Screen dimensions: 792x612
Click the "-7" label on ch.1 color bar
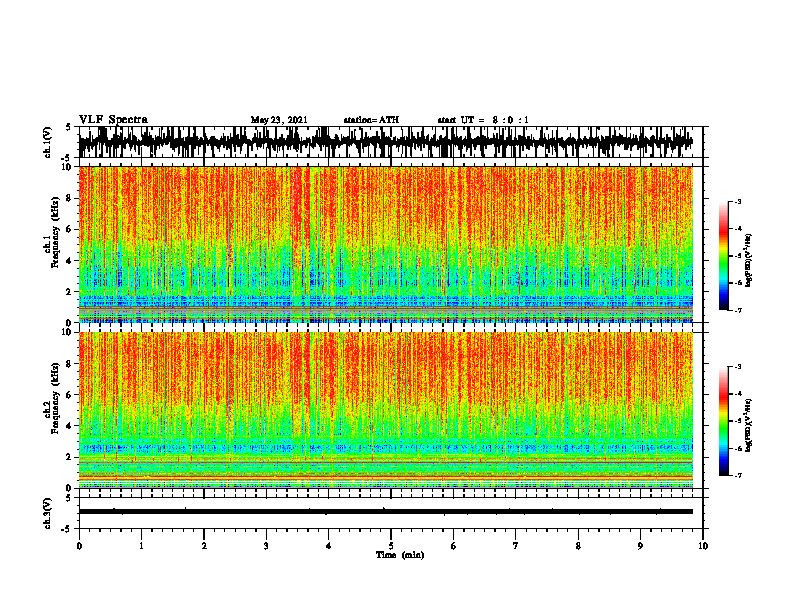click(738, 310)
